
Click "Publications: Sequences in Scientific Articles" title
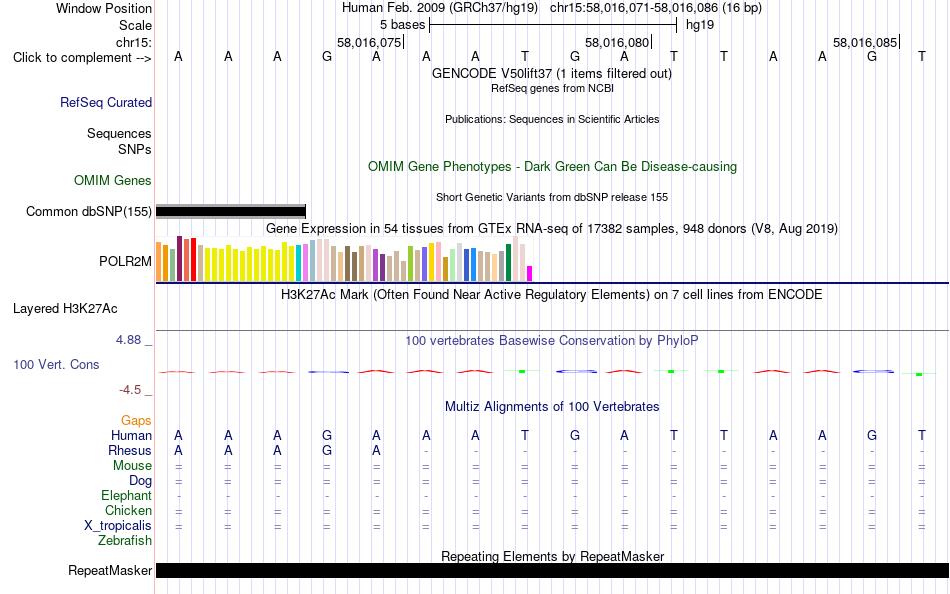(552, 119)
